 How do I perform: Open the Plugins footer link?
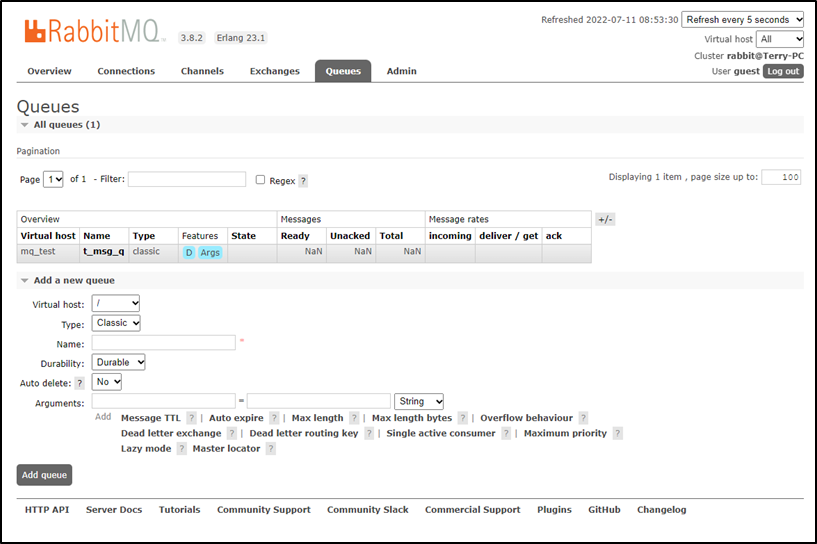[554, 510]
